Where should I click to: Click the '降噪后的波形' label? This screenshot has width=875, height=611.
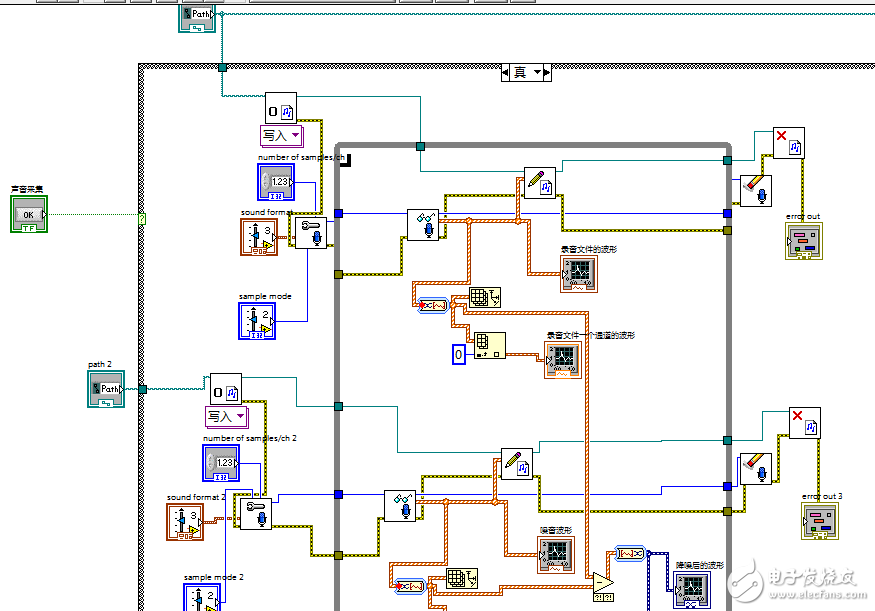(x=700, y=565)
